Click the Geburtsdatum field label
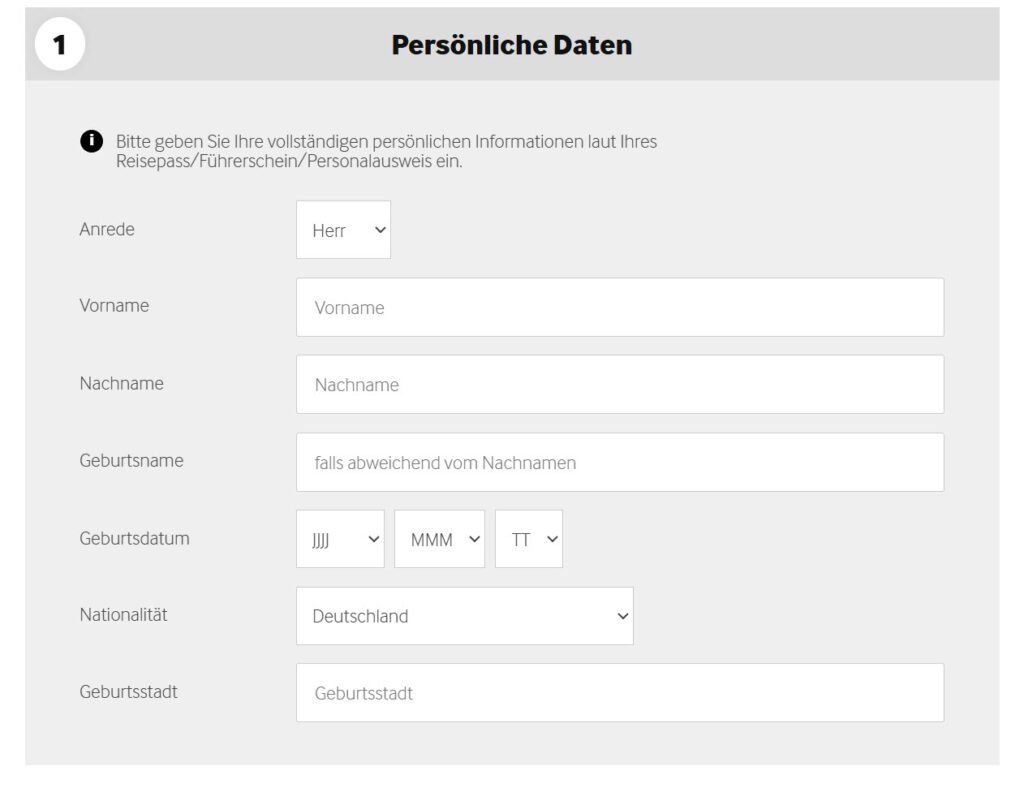 (134, 538)
